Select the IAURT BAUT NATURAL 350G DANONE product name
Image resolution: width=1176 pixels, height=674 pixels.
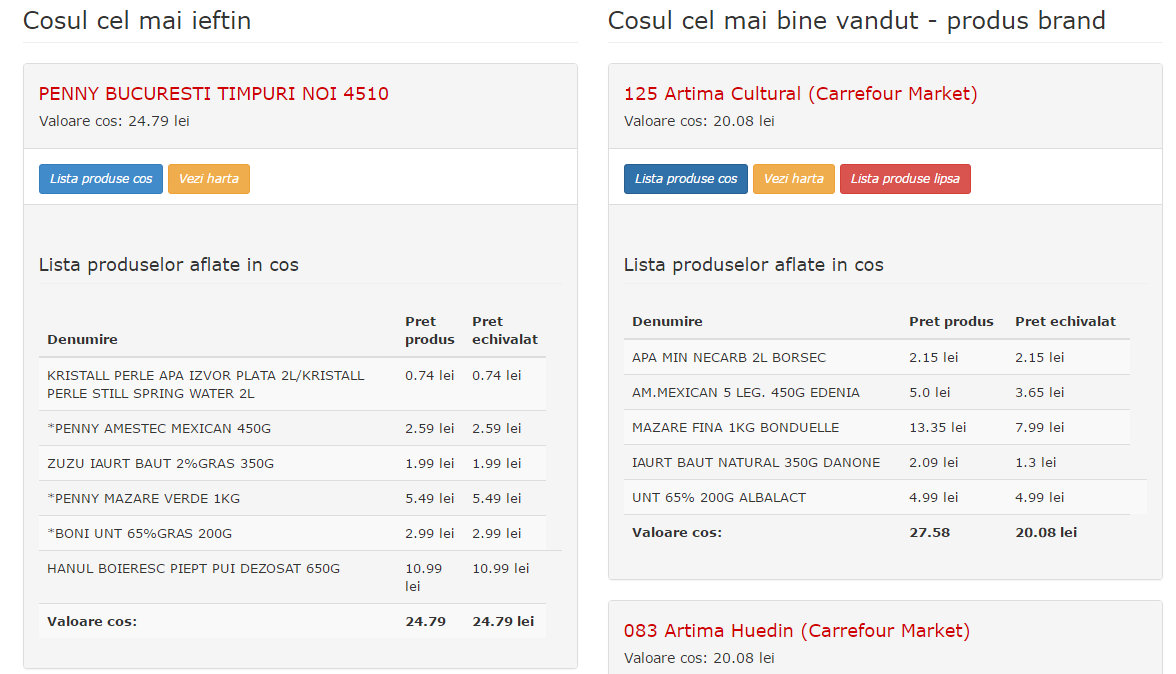click(756, 463)
